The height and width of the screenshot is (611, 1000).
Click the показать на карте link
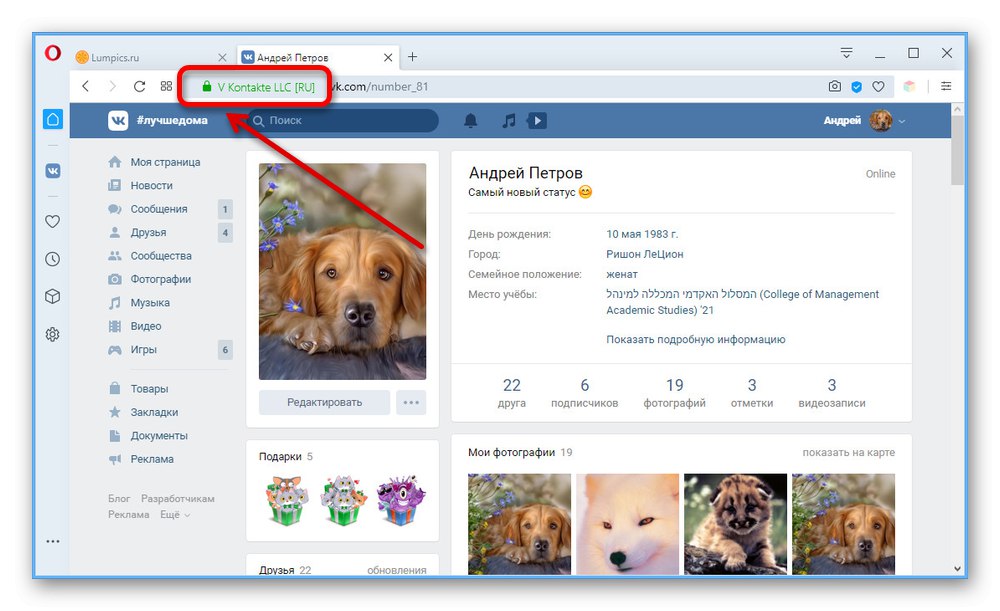pyautogui.click(x=848, y=452)
